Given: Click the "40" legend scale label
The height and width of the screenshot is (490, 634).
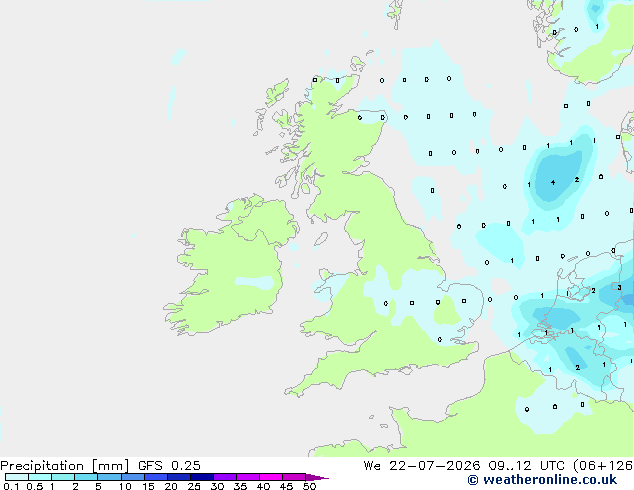Looking at the screenshot, I should [x=263, y=486].
